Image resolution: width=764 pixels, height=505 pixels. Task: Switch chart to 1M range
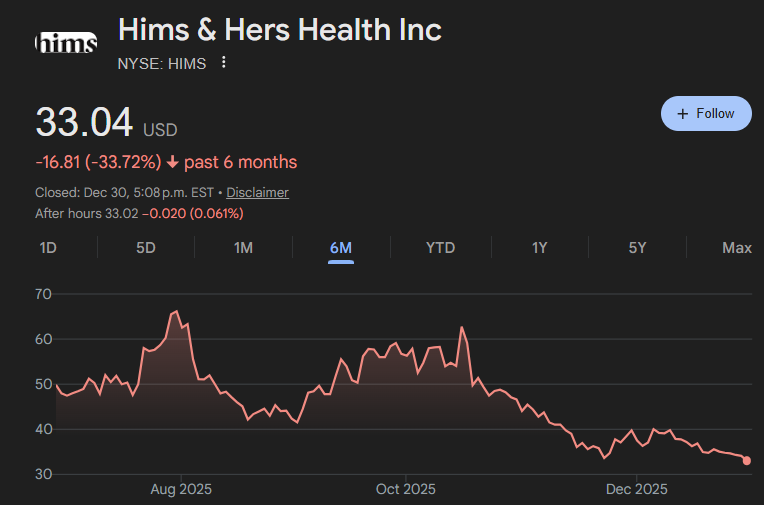[x=243, y=248]
